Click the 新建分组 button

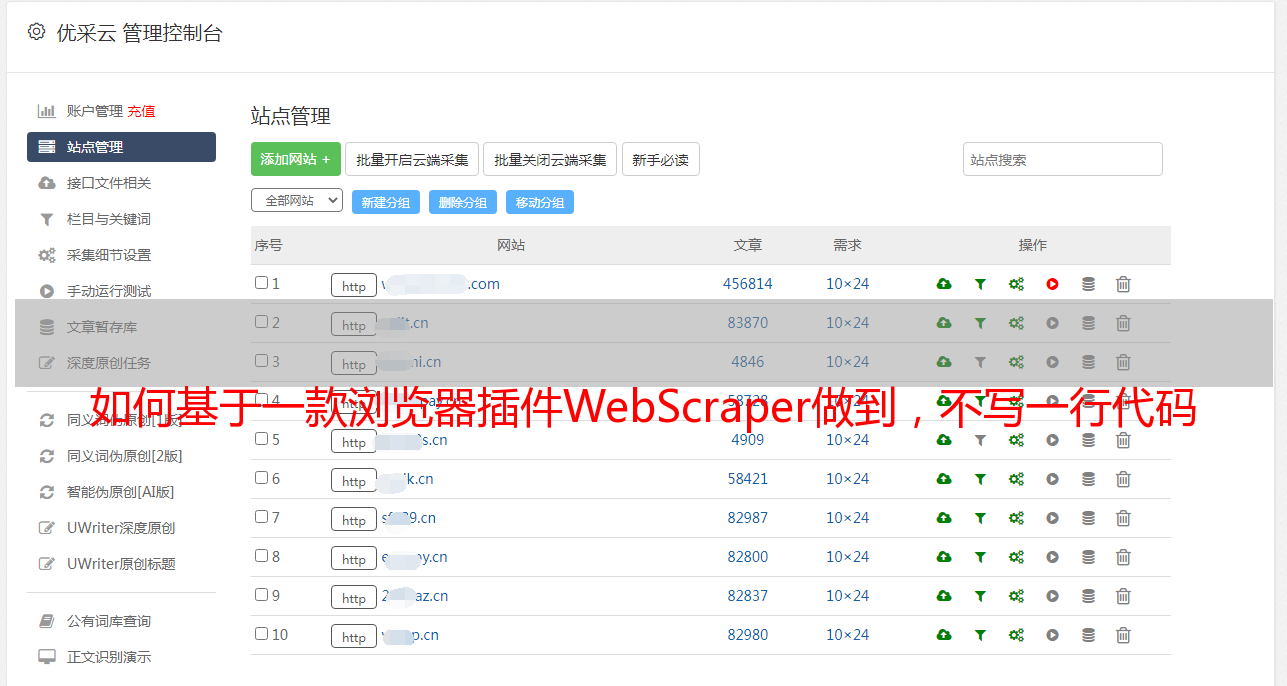click(x=386, y=202)
